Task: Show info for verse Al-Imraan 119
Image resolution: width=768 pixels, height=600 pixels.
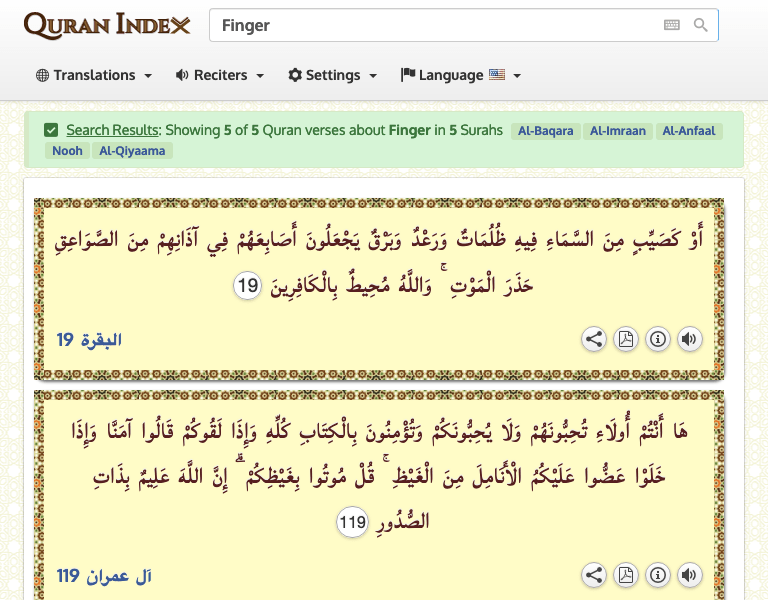Action: [x=657, y=575]
